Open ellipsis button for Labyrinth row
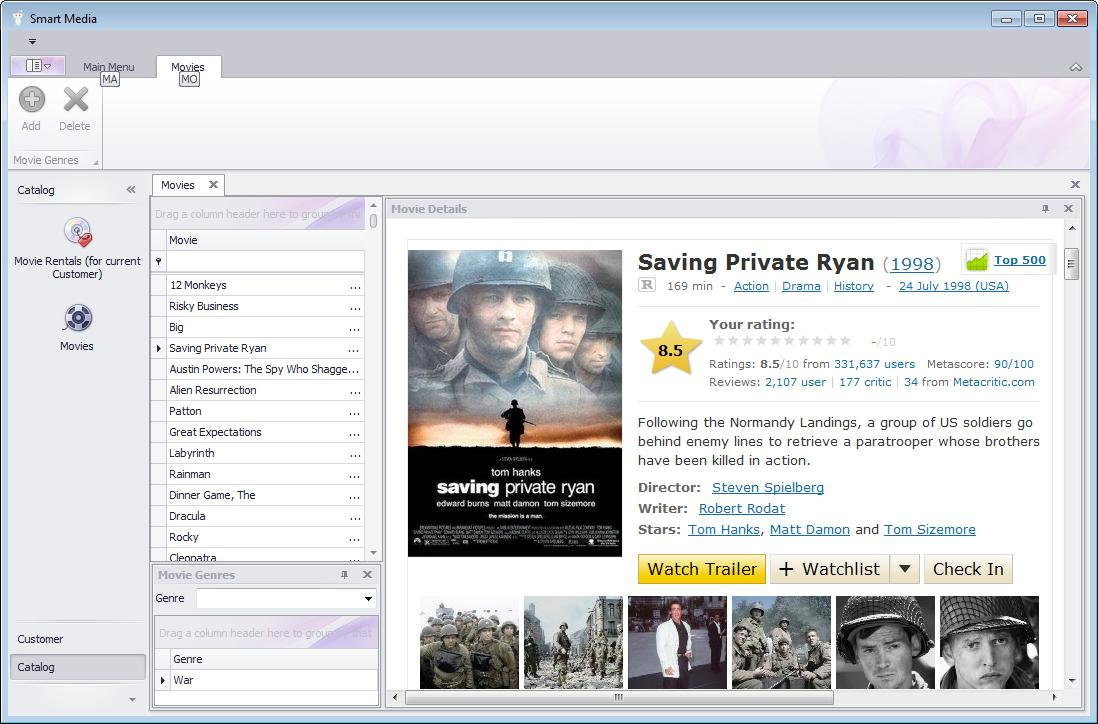Image resolution: width=1098 pixels, height=724 pixels. (x=355, y=454)
